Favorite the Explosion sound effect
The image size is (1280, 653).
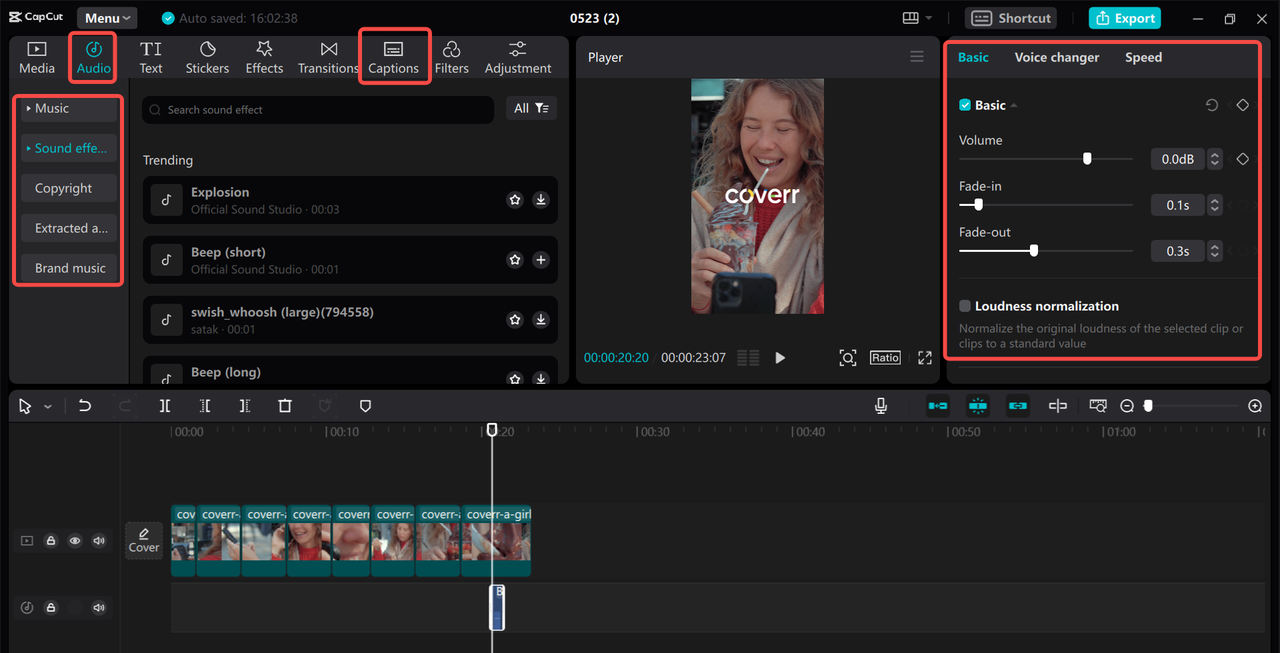tap(515, 200)
